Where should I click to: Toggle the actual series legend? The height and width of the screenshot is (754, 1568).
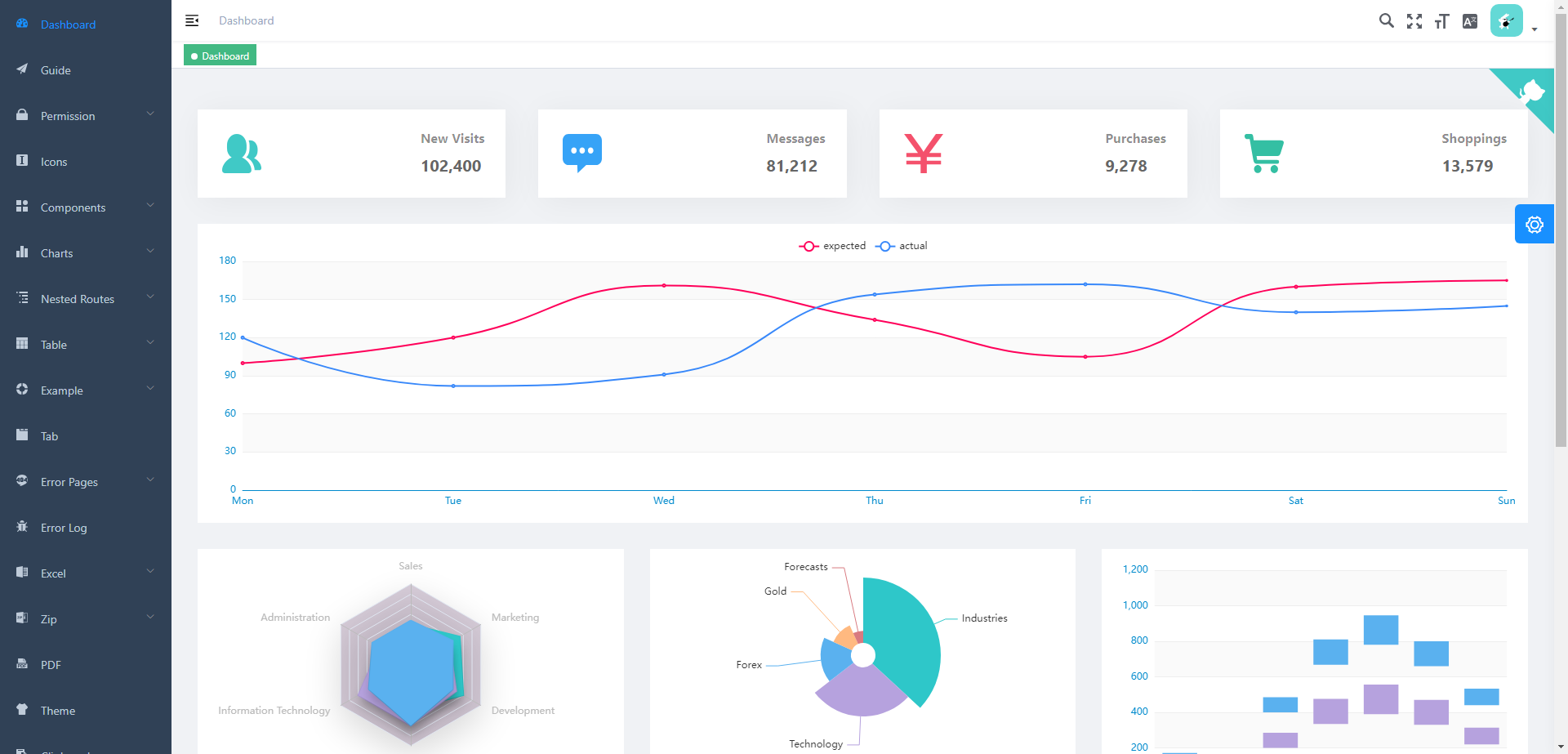pos(902,246)
